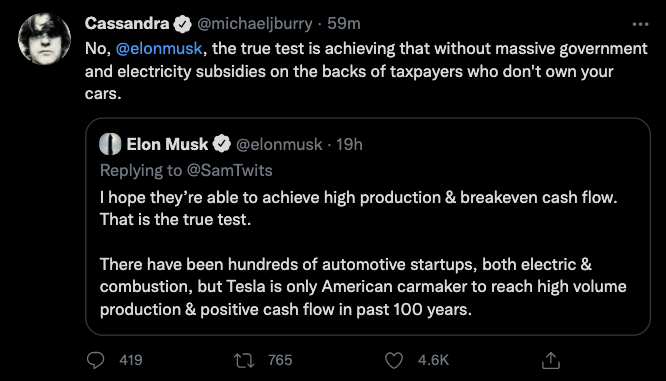Open the Cassandra display name
Image resolution: width=666 pixels, height=381 pixels.
coord(127,23)
